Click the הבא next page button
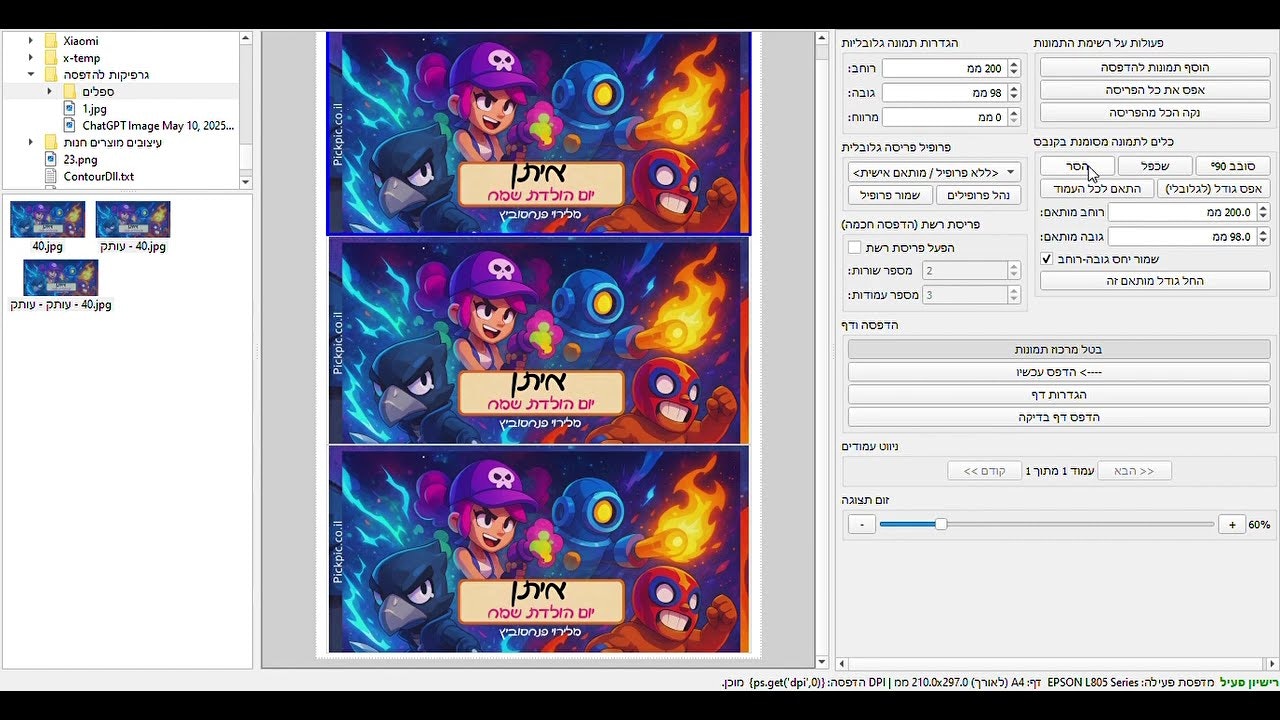The image size is (1280, 720). (x=1134, y=471)
